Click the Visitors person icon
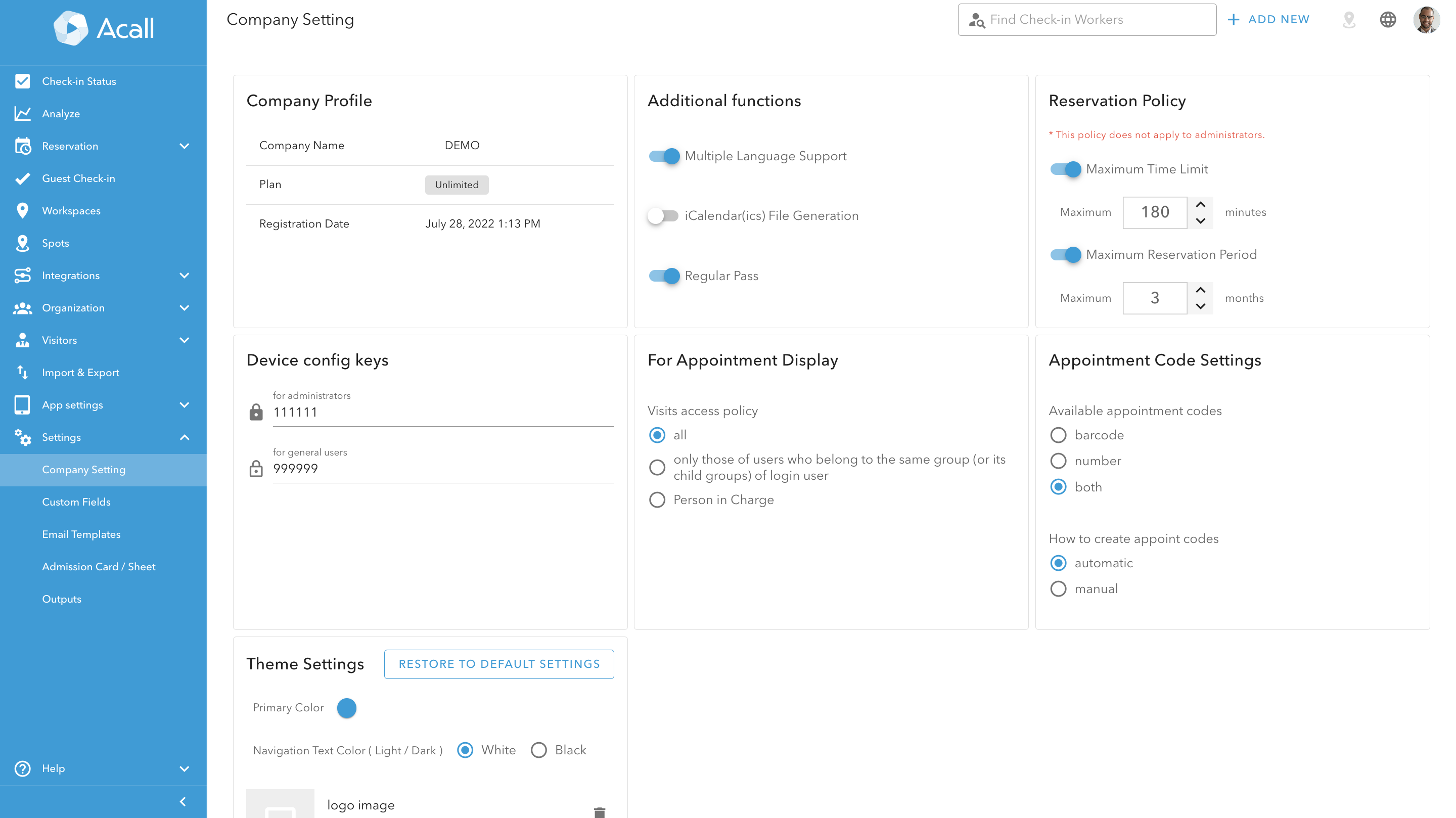This screenshot has height=818, width=1456. [x=23, y=340]
